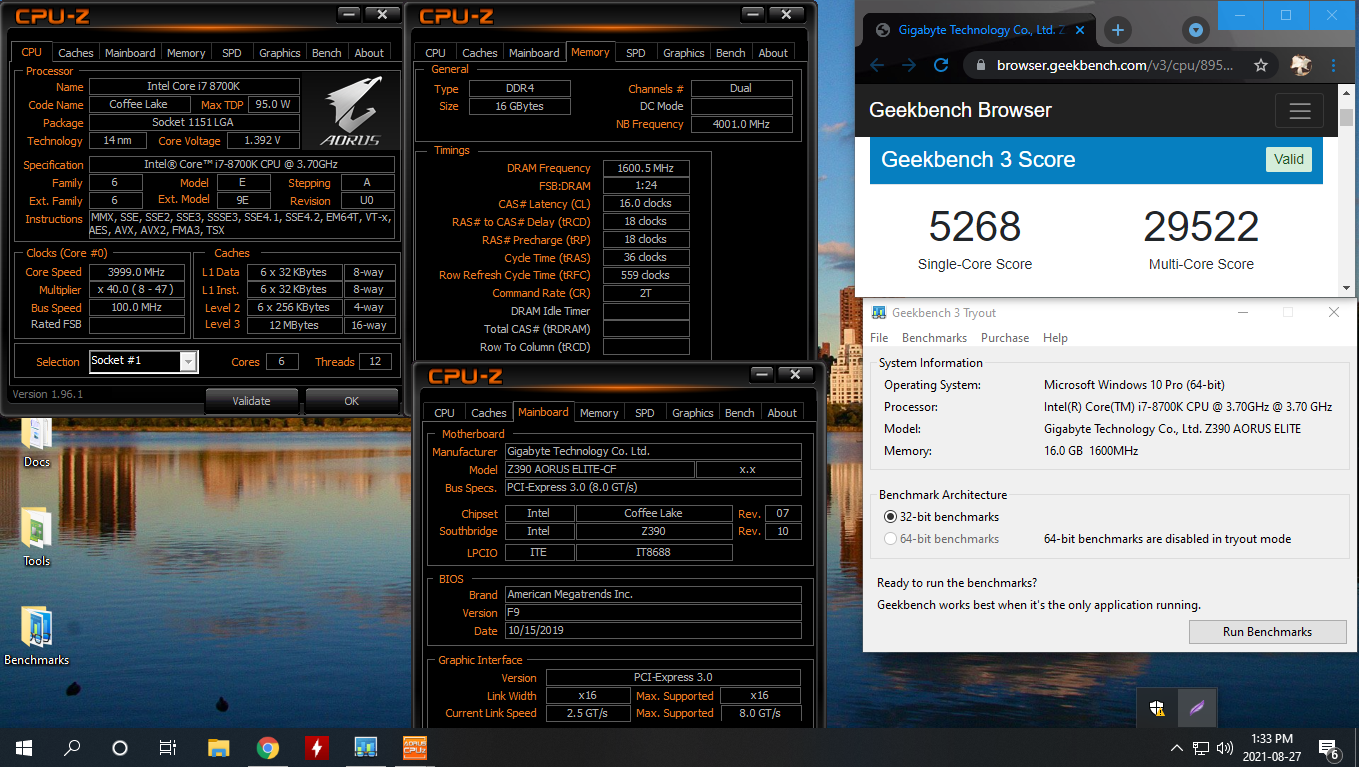Open Memory tab in CPU-Z Mainboard window

point(599,413)
